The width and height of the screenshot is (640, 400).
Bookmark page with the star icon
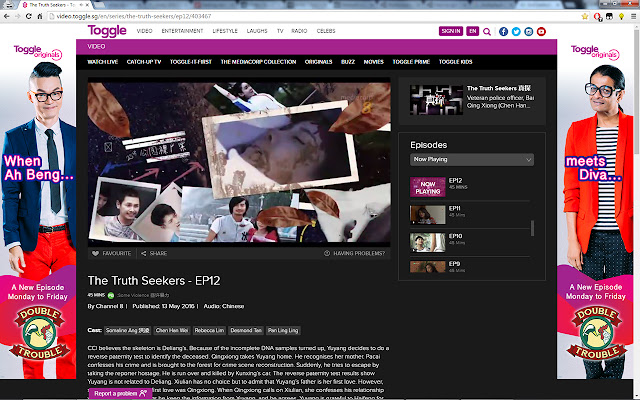[x=585, y=16]
